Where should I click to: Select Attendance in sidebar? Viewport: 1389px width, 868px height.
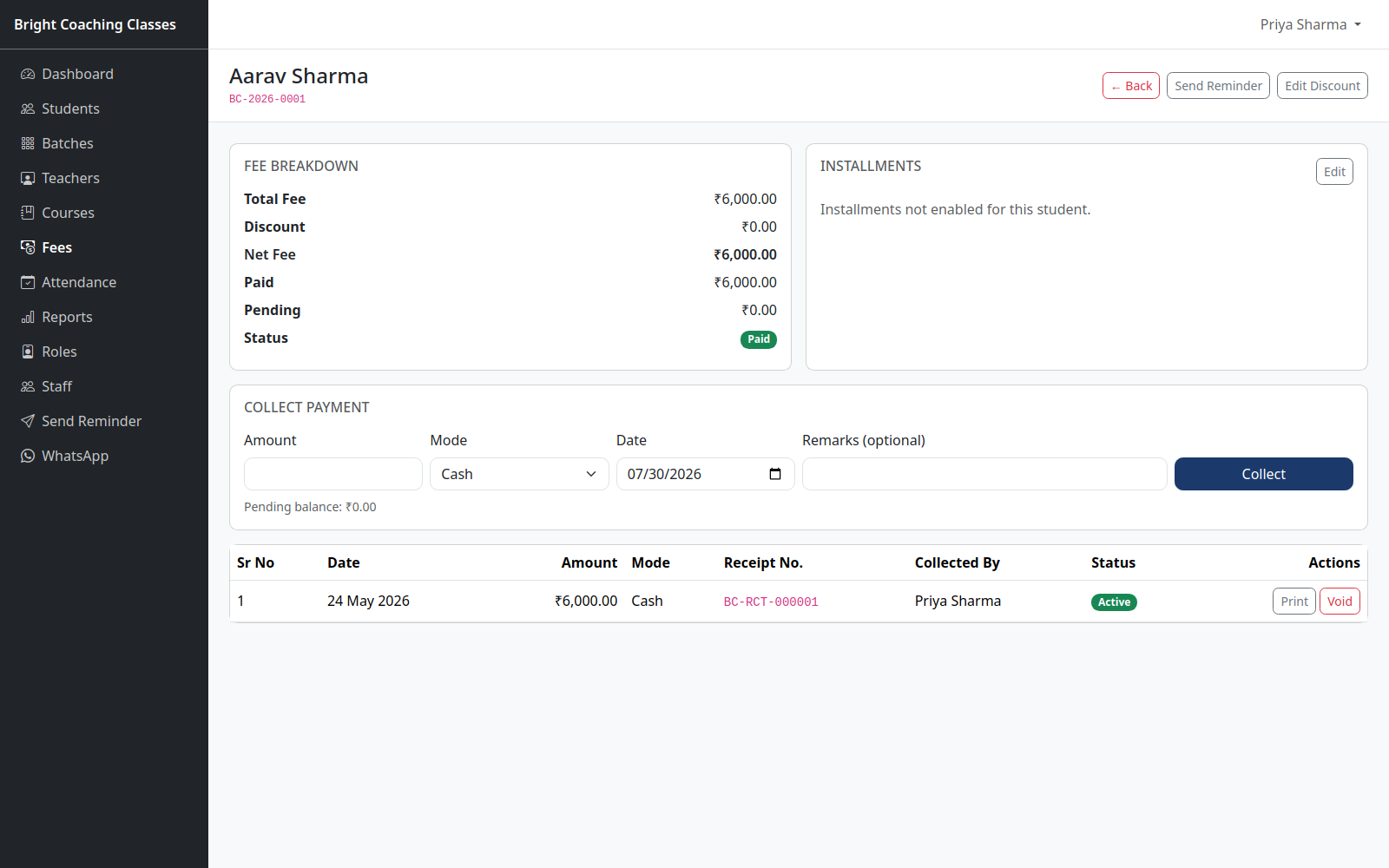tap(104, 282)
